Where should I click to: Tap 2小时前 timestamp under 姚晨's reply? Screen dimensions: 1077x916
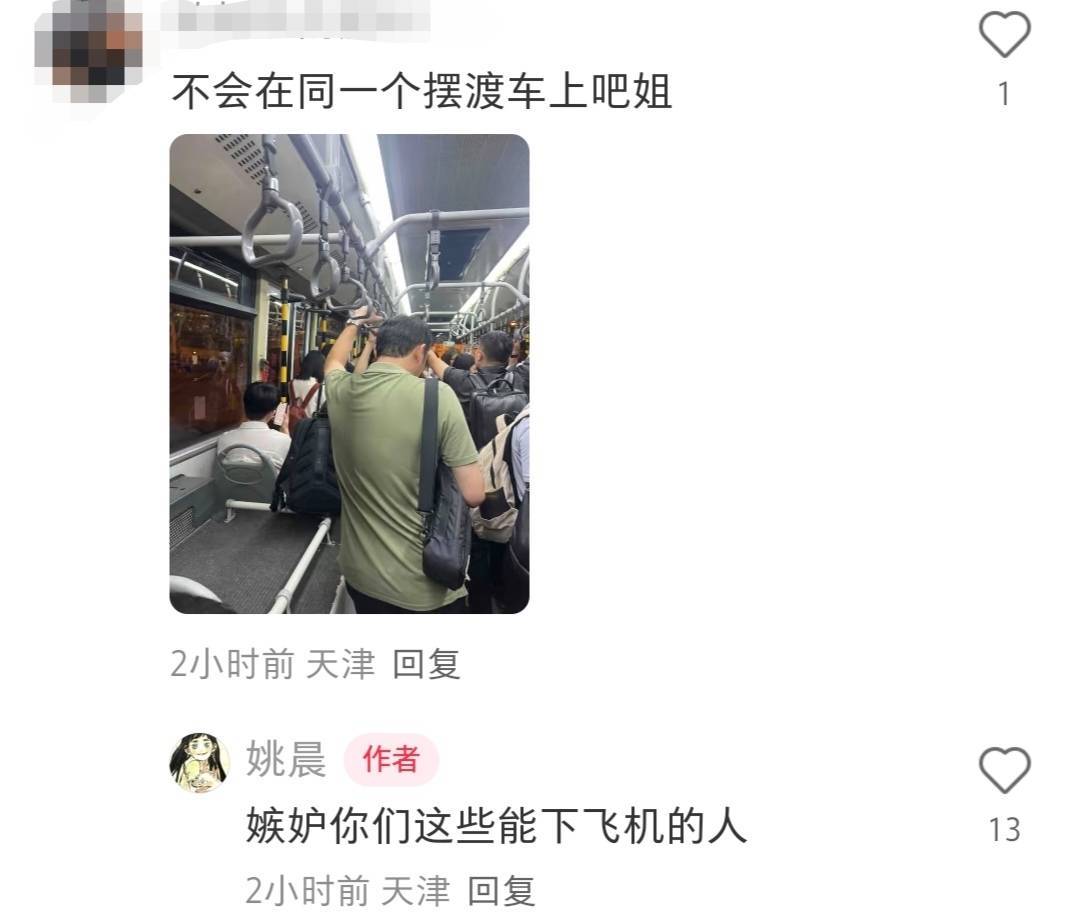307,891
